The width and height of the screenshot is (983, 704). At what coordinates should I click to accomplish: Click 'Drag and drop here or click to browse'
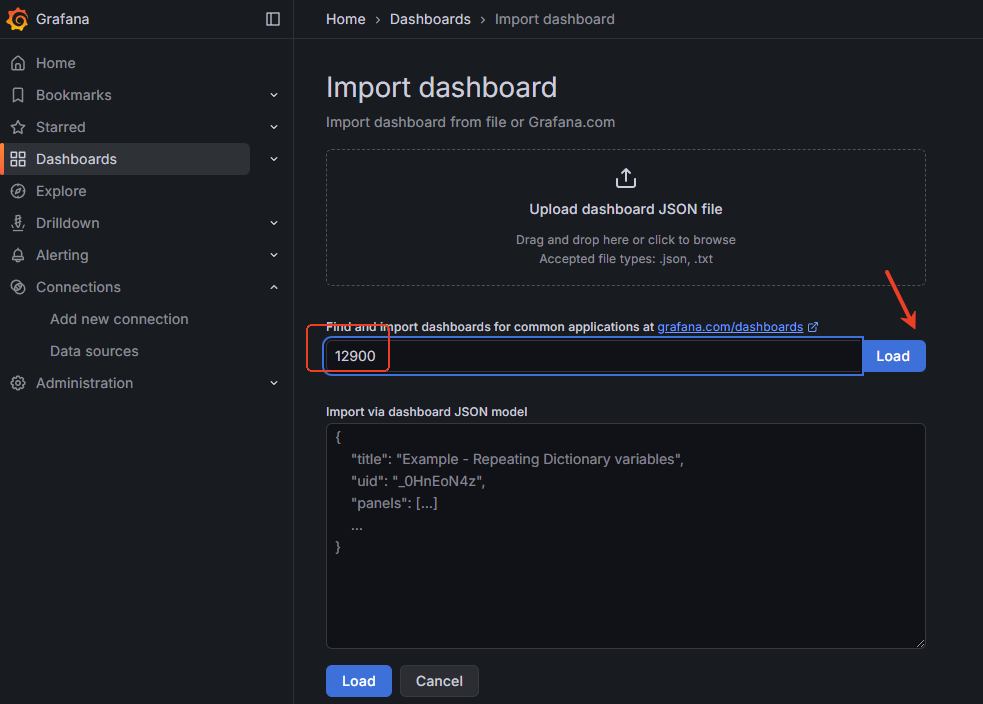pos(626,240)
